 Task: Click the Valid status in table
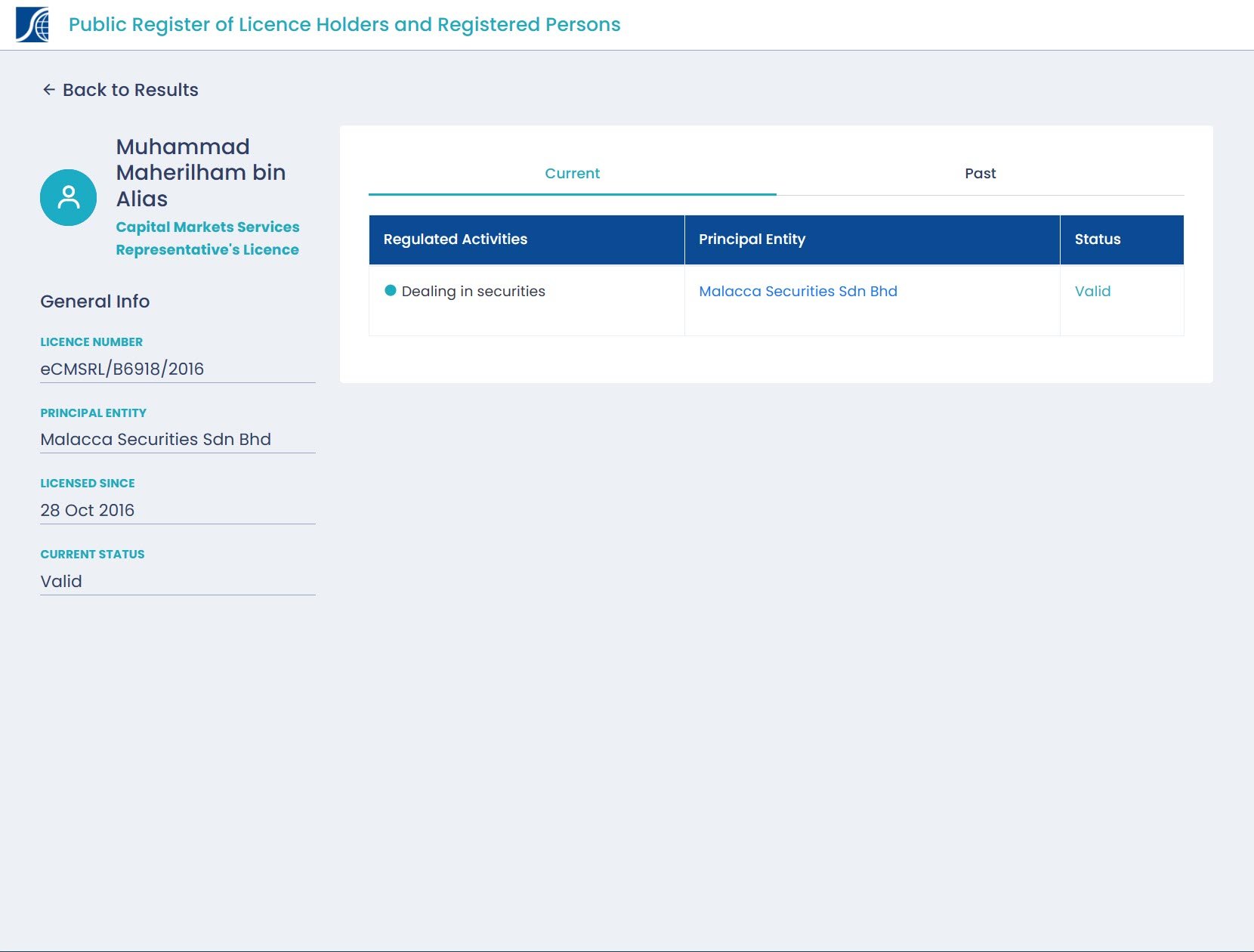coord(1092,292)
